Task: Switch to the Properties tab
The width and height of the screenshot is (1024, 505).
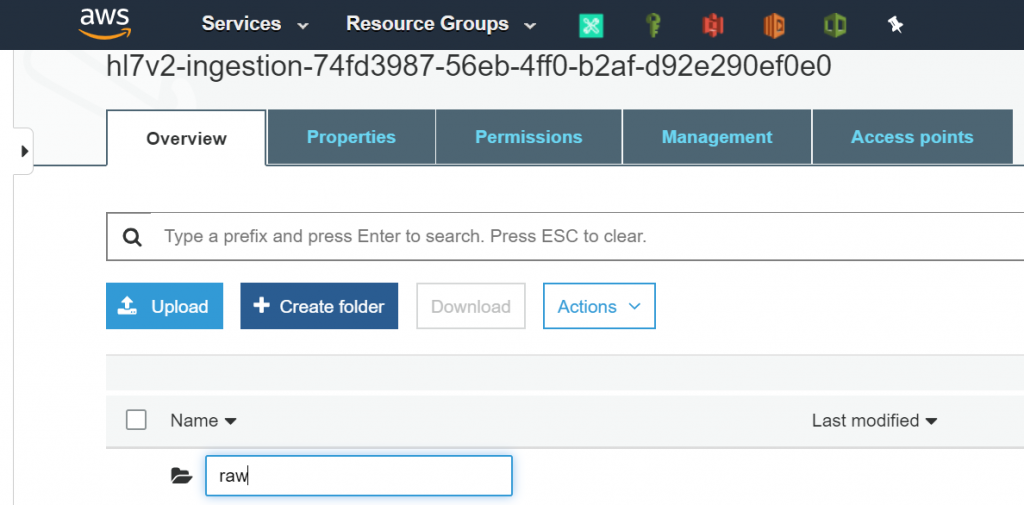Action: coord(351,137)
